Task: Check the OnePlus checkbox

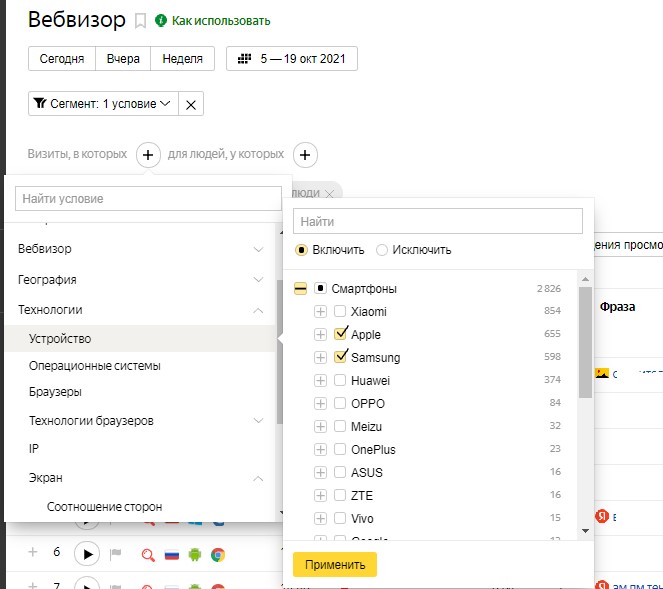Action: pyautogui.click(x=340, y=449)
